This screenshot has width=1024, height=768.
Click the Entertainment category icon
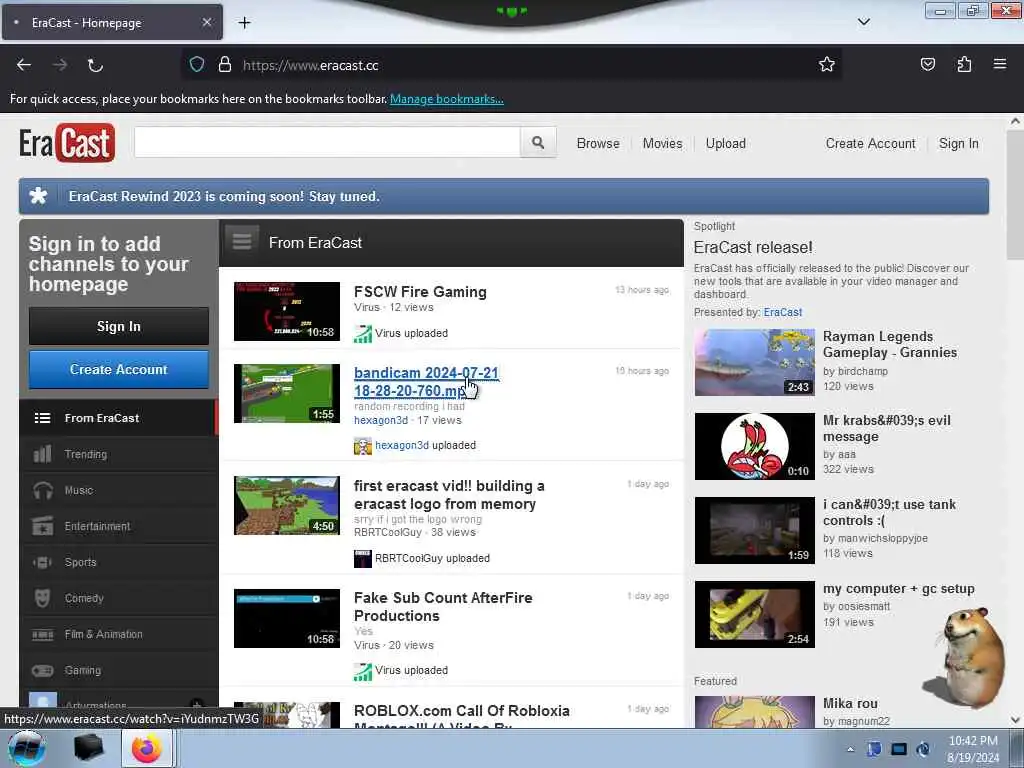[42, 526]
